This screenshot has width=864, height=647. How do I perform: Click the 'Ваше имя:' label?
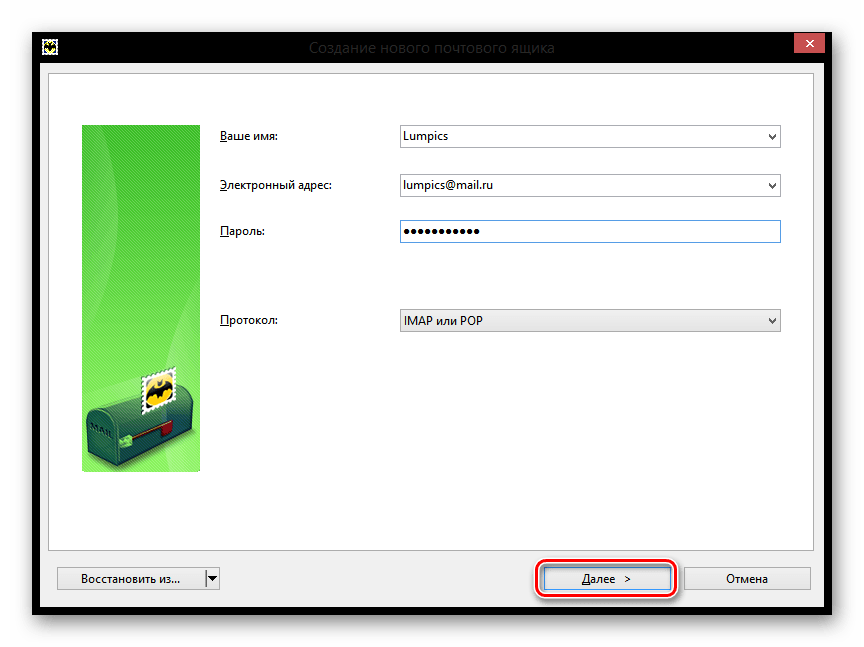[249, 136]
